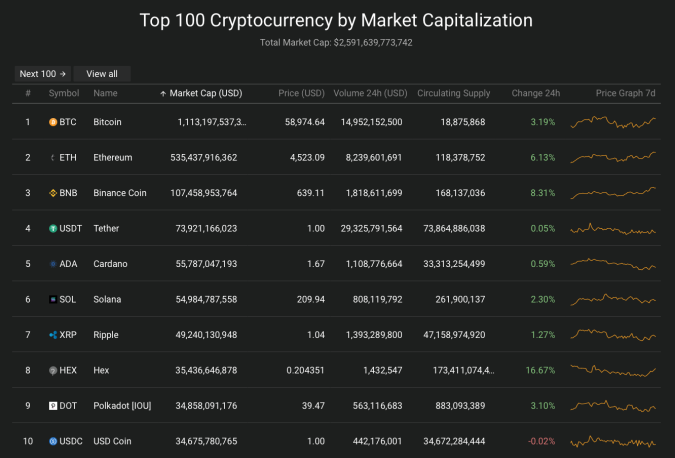
Task: Open the Hex name link
Action: (101, 370)
